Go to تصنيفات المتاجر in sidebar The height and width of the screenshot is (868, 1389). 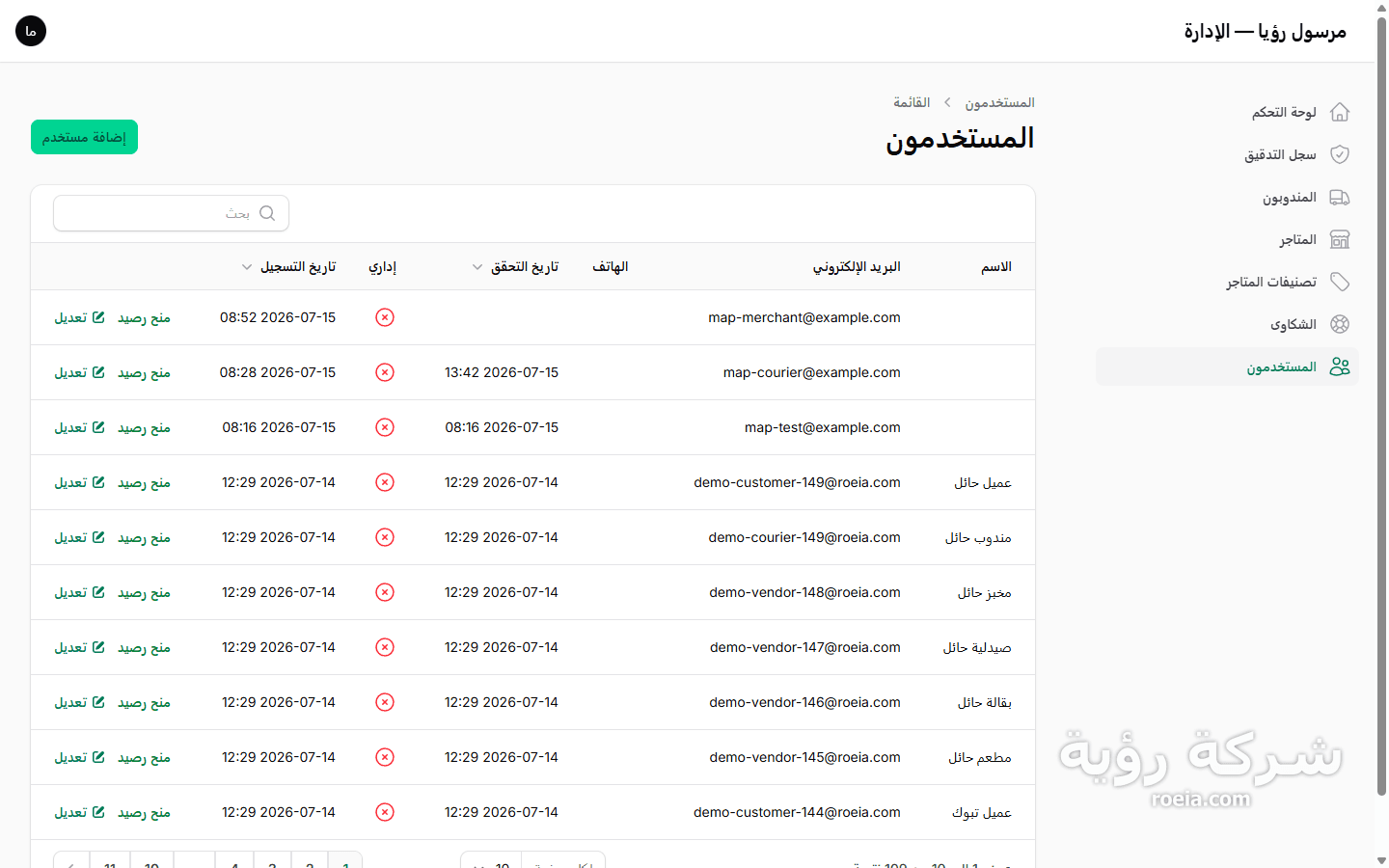coord(1227,282)
